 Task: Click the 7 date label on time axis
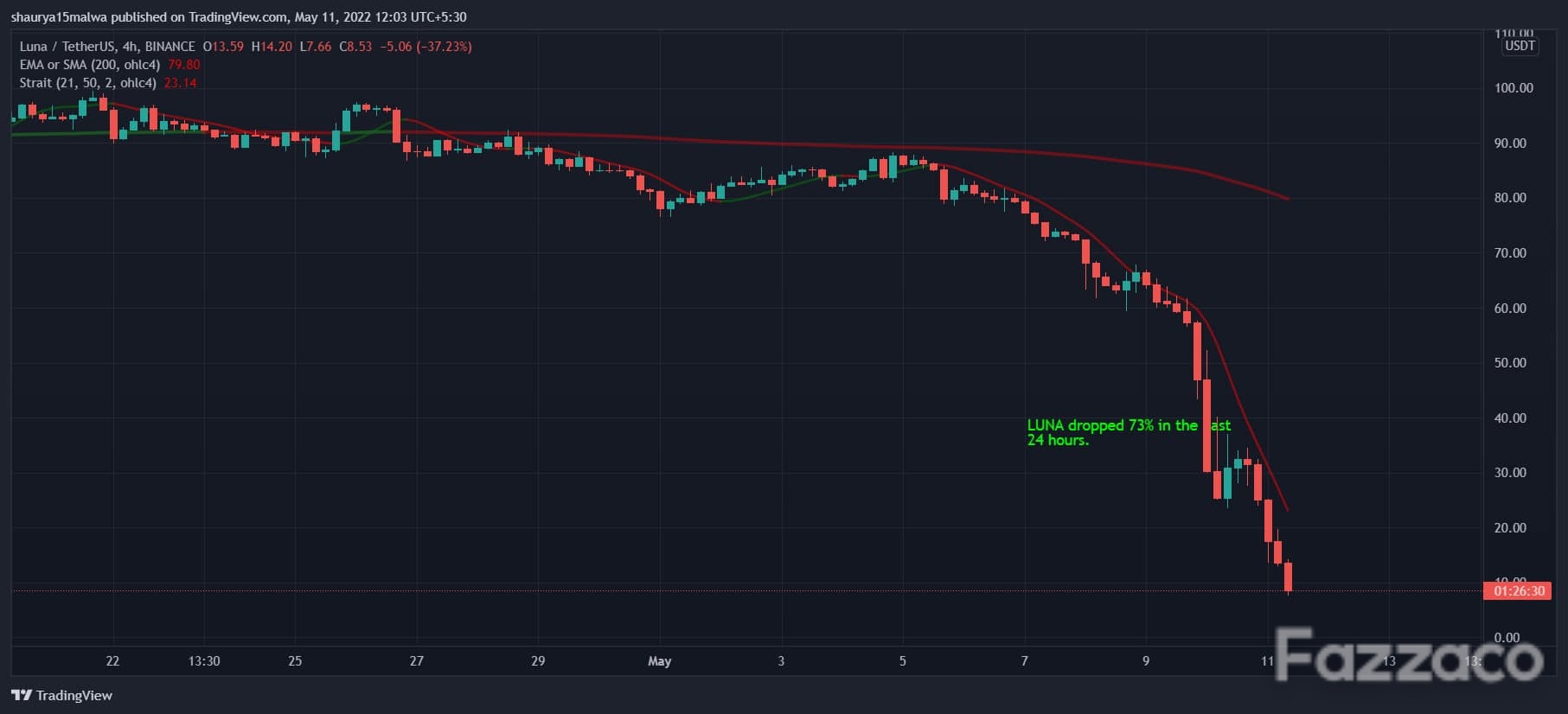click(x=1025, y=661)
